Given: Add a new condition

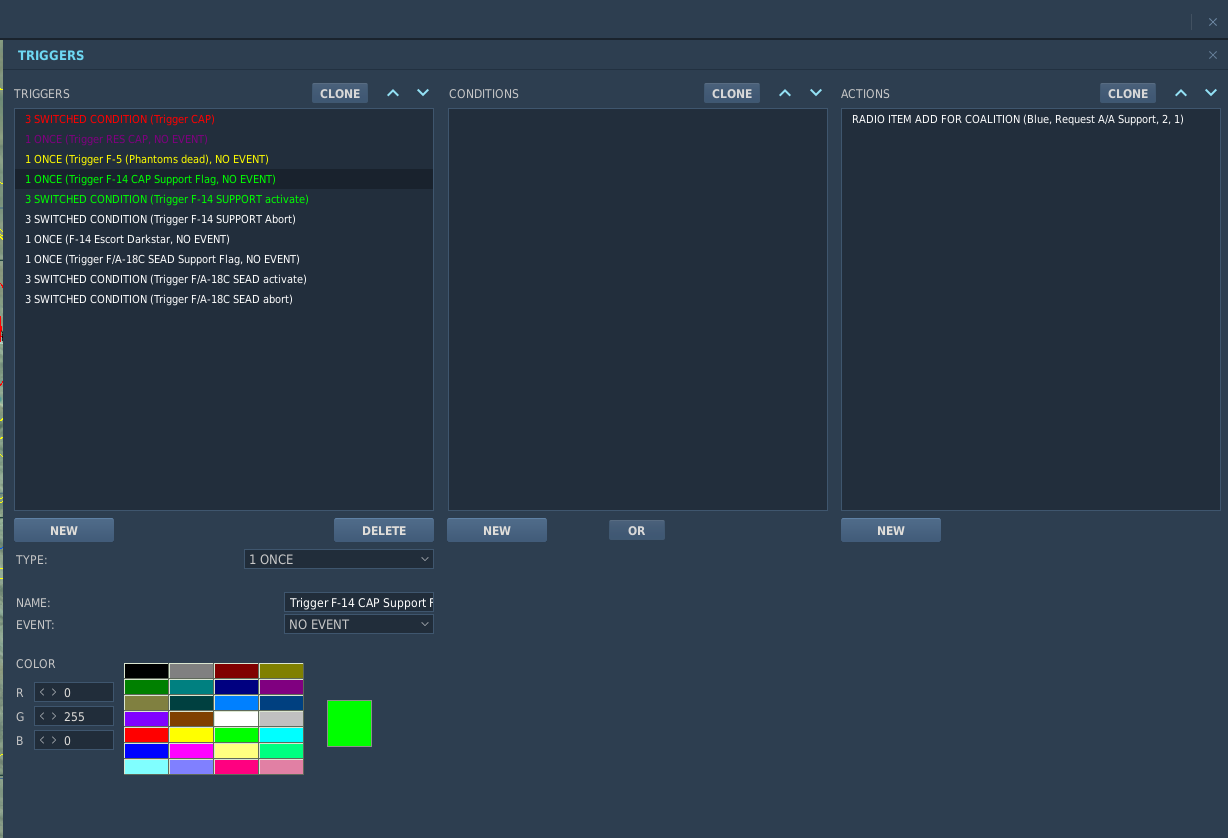Looking at the screenshot, I should point(497,530).
